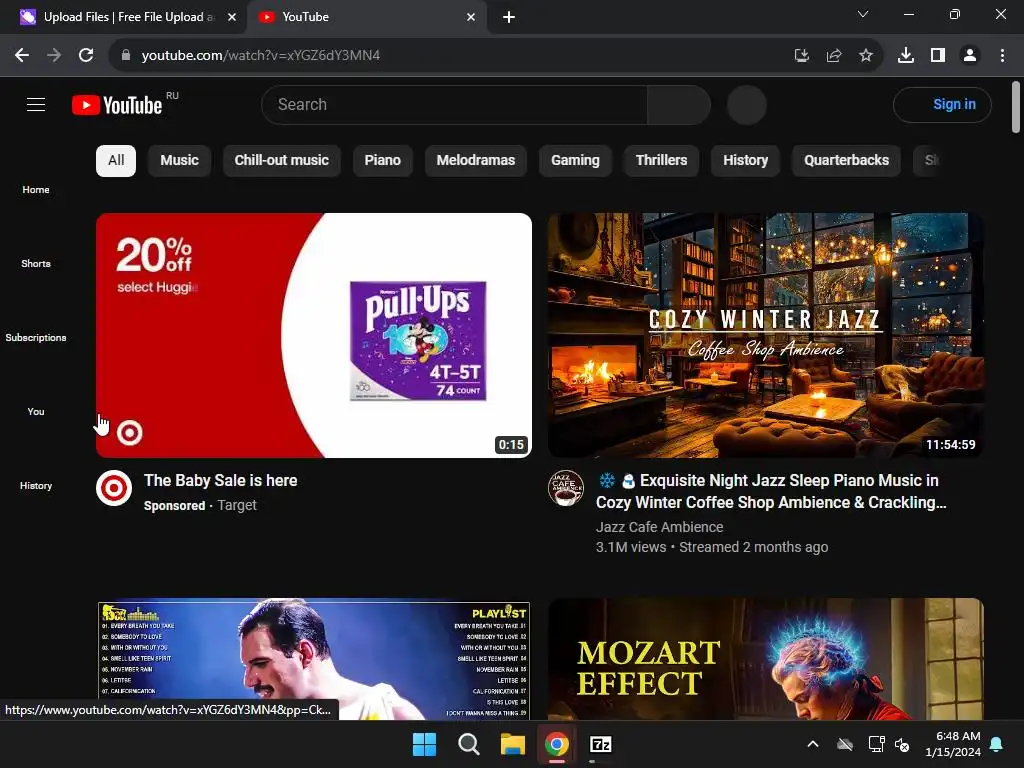The image size is (1024, 768).
Task: Open the Chrome three-dot menu
Action: tap(1002, 56)
